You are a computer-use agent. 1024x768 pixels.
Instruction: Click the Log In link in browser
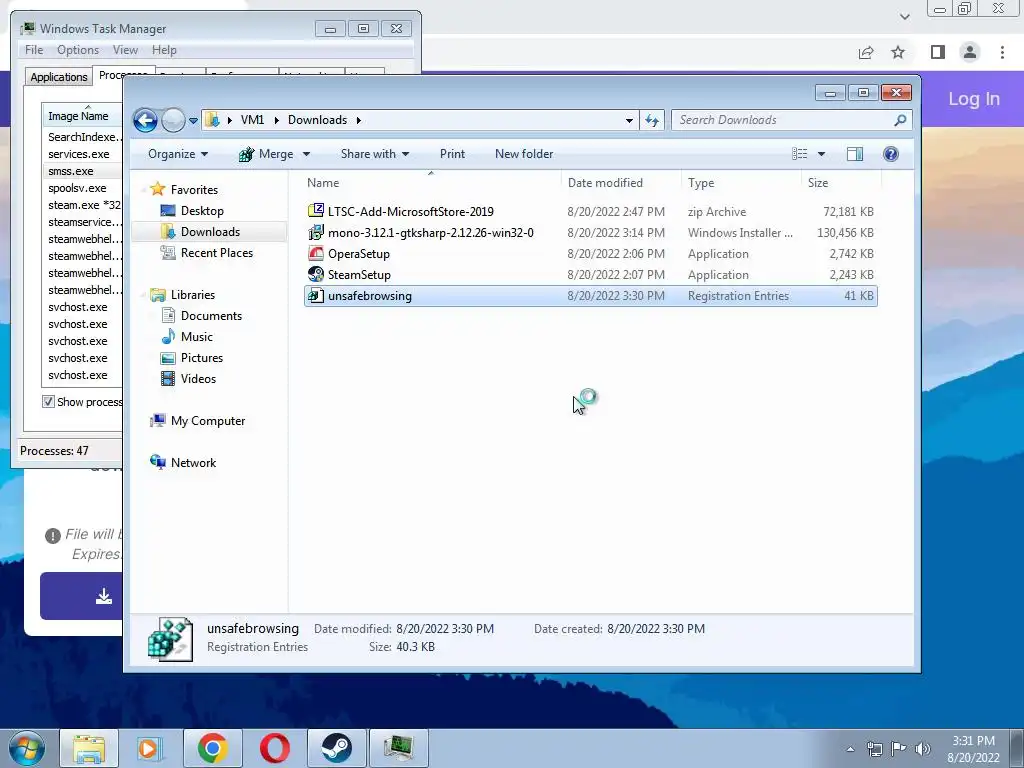[974, 99]
